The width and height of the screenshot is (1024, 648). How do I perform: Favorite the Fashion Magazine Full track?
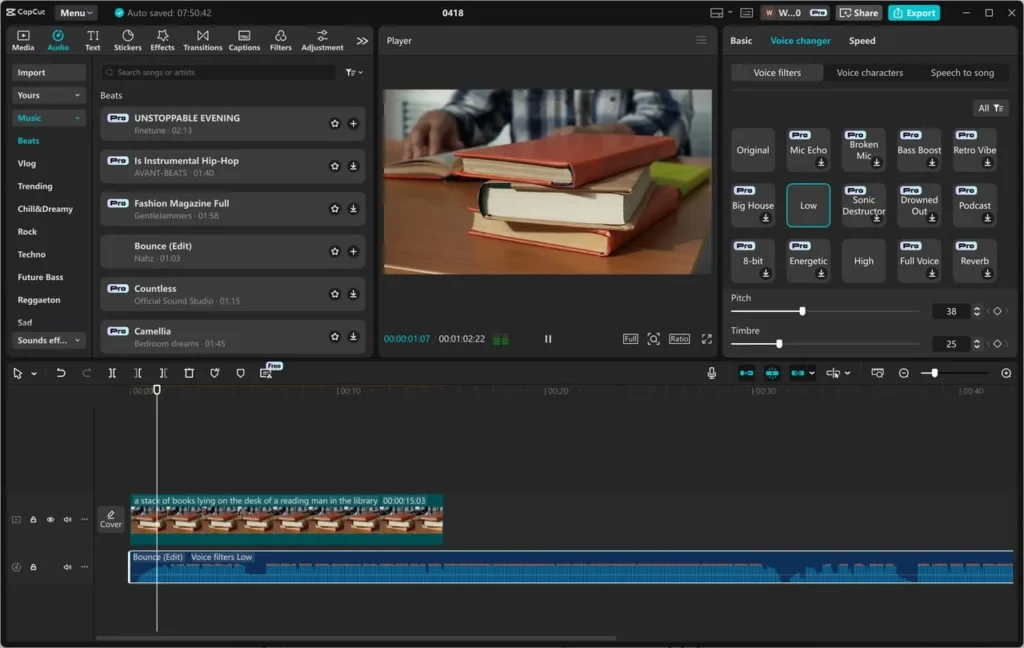[334, 209]
